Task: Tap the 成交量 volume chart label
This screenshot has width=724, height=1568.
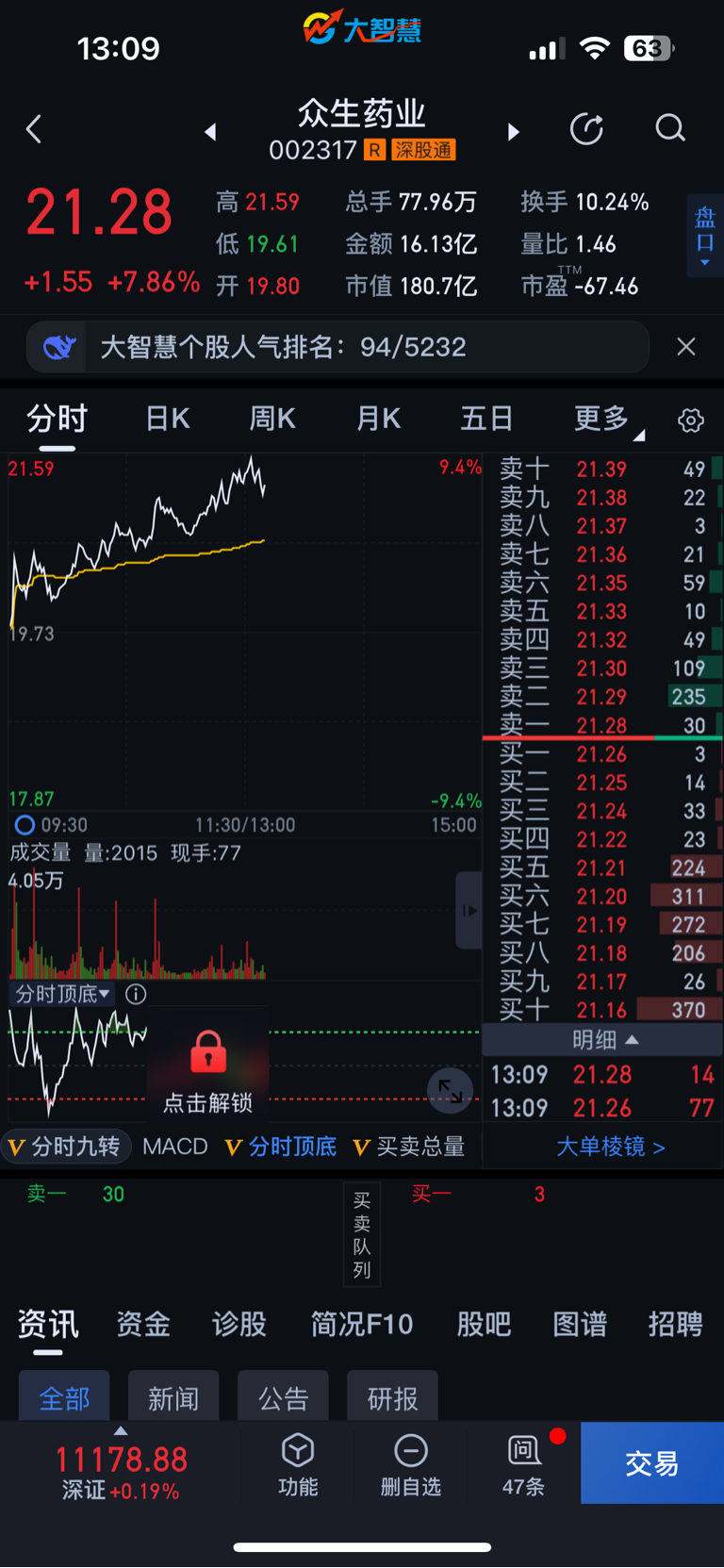Action: coord(41,852)
